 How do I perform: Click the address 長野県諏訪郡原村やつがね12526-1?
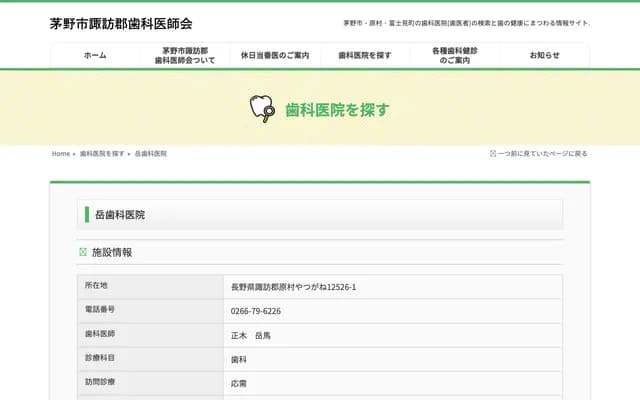[x=293, y=287]
